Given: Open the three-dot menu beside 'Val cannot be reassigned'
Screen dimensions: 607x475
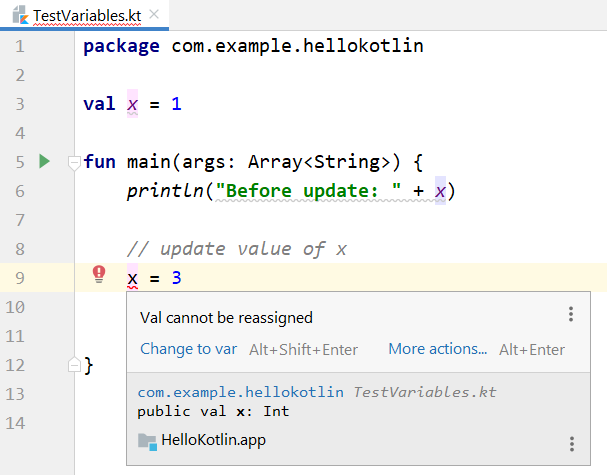Looking at the screenshot, I should coord(571,315).
